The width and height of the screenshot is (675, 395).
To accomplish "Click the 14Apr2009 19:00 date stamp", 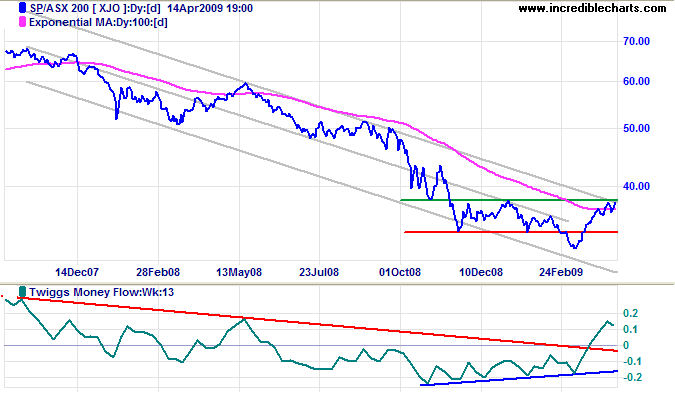I will point(210,8).
